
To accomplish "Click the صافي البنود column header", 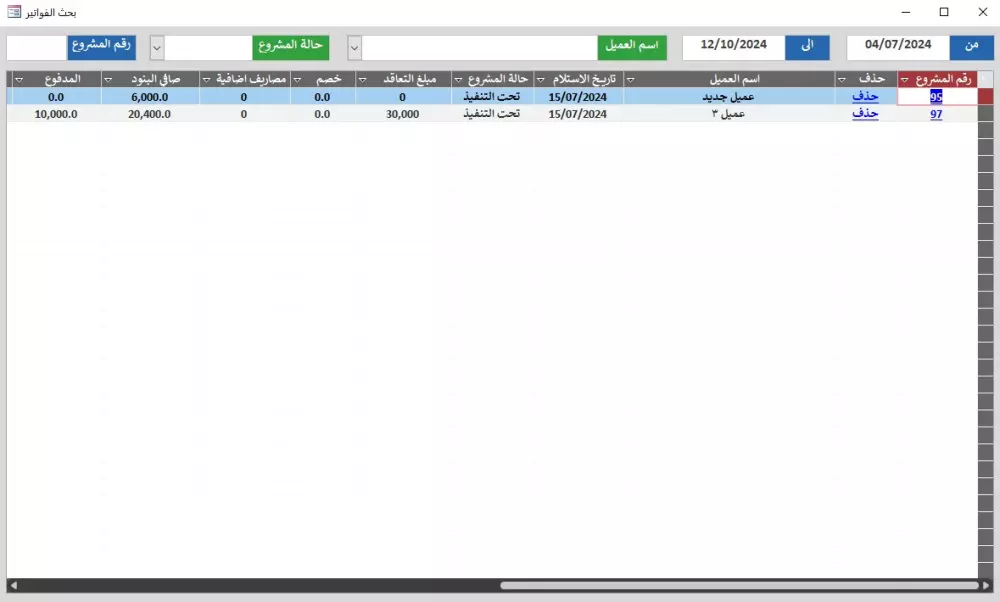I will tap(150, 79).
